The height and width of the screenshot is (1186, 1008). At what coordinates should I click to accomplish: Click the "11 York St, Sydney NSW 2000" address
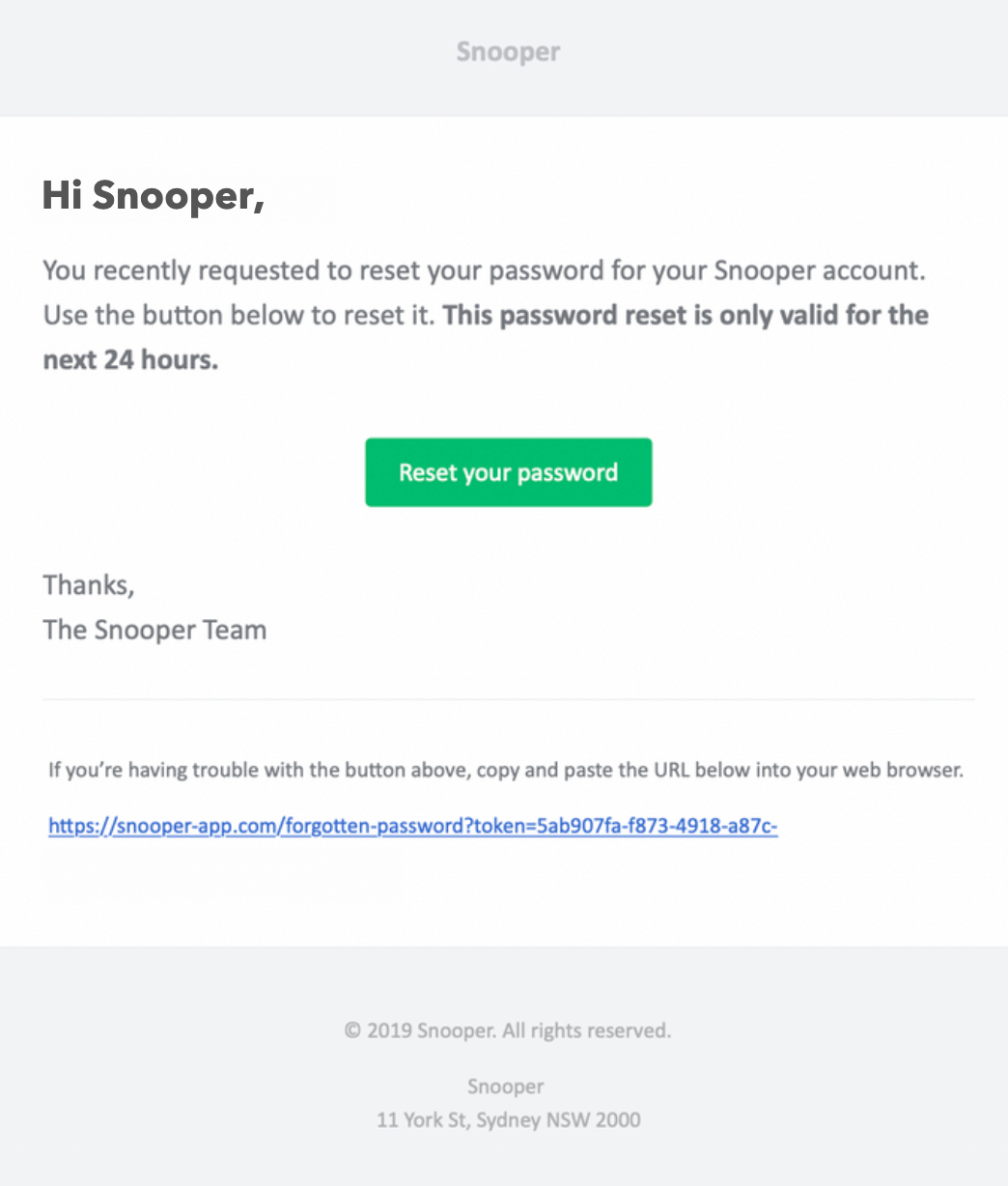click(508, 1120)
